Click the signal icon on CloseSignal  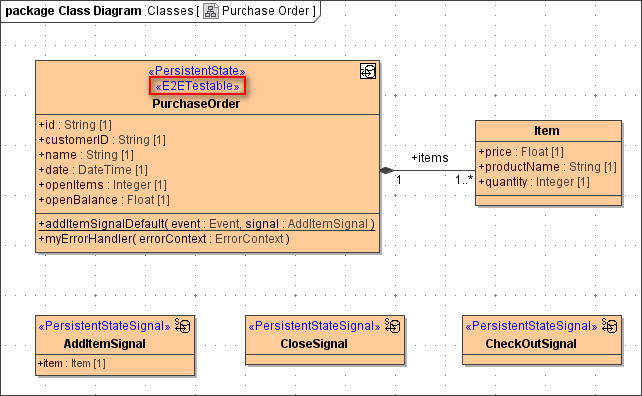392,326
